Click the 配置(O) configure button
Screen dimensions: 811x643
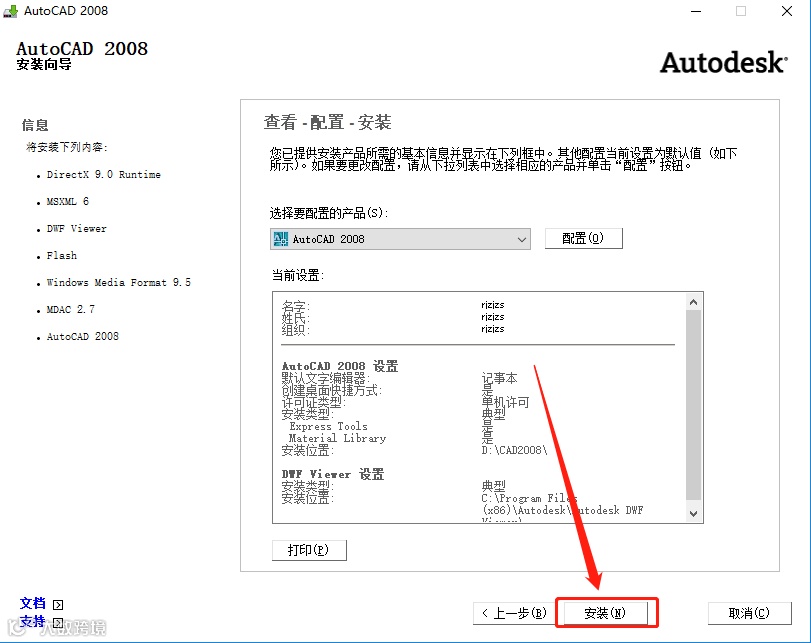click(583, 238)
